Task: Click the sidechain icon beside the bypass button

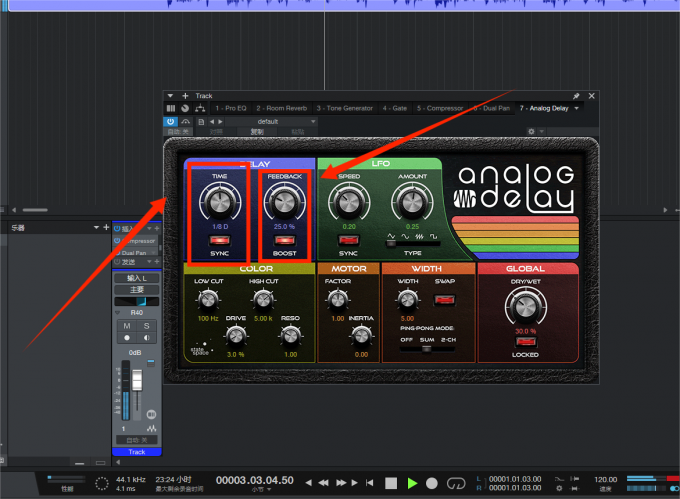Action: click(x=186, y=122)
